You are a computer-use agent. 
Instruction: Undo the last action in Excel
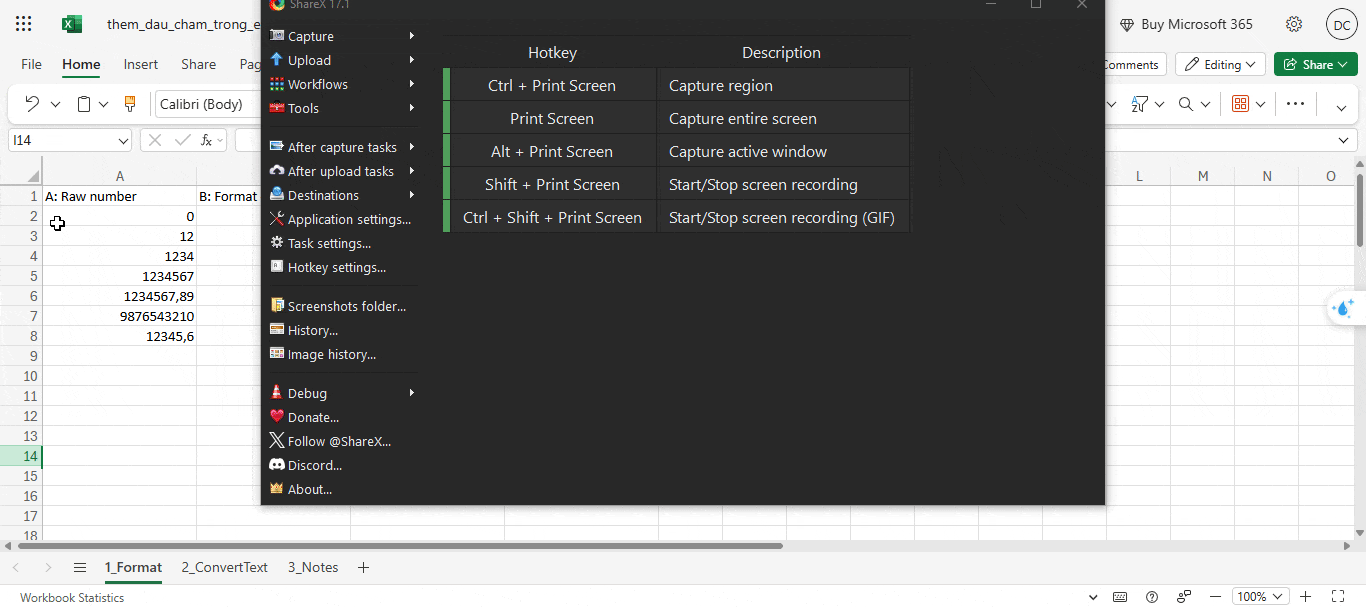tap(32, 104)
